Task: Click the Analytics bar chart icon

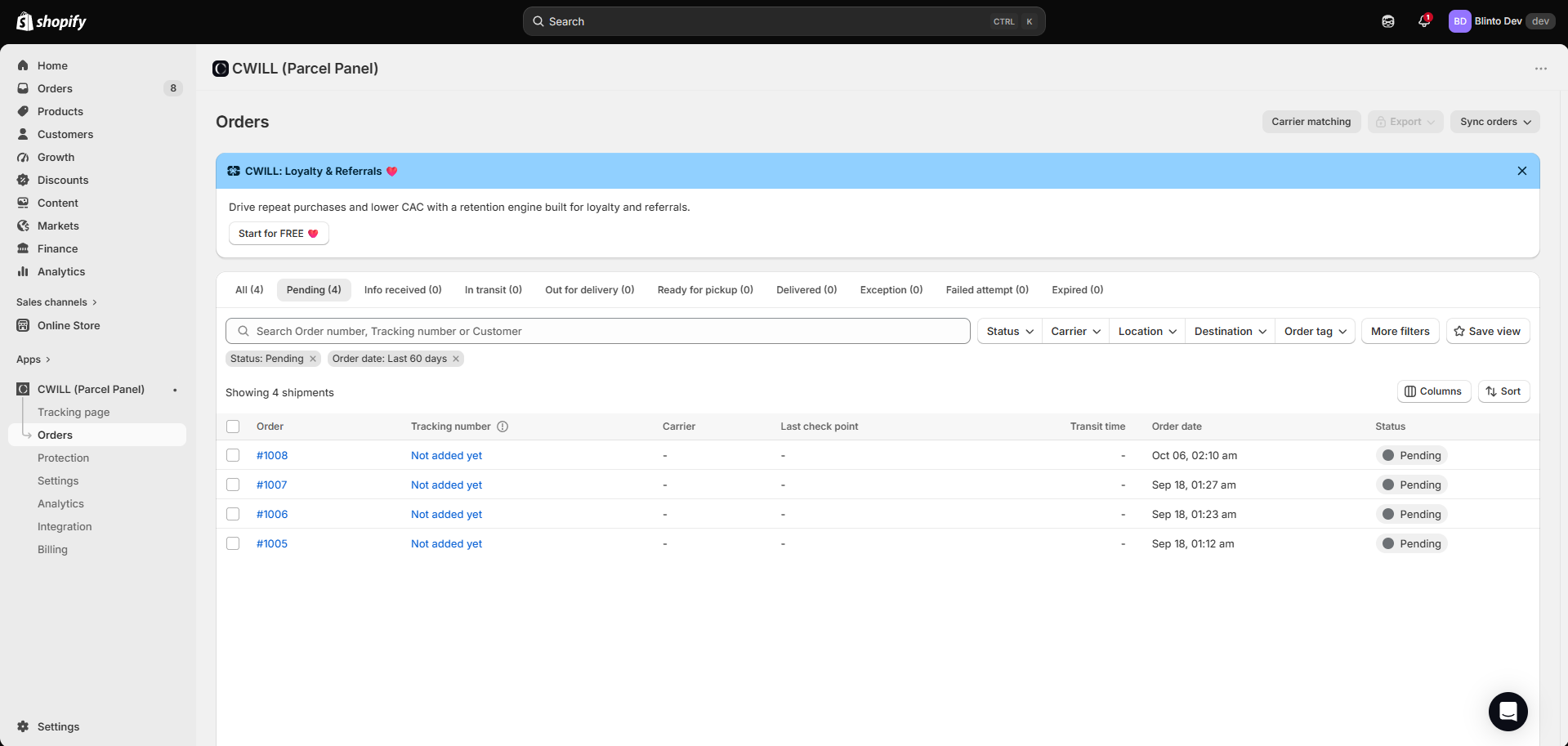Action: [x=23, y=271]
